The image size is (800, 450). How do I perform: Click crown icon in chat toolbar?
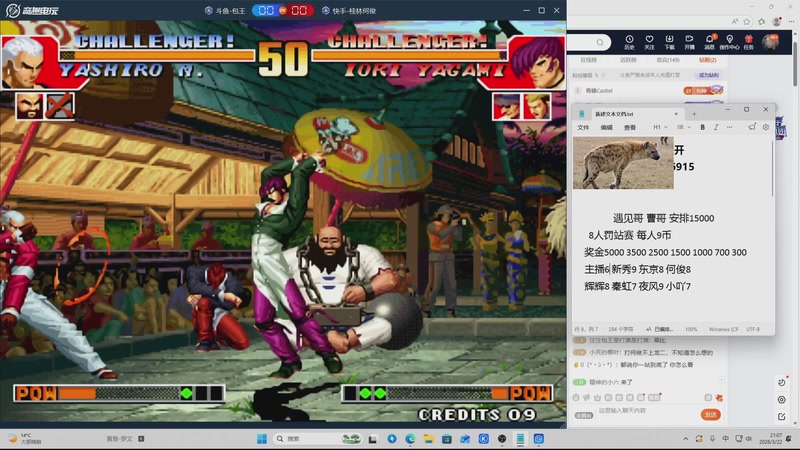coord(597,397)
